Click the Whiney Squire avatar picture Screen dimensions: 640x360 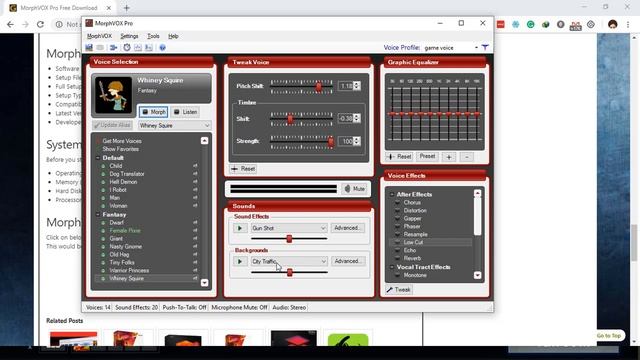tap(113, 95)
